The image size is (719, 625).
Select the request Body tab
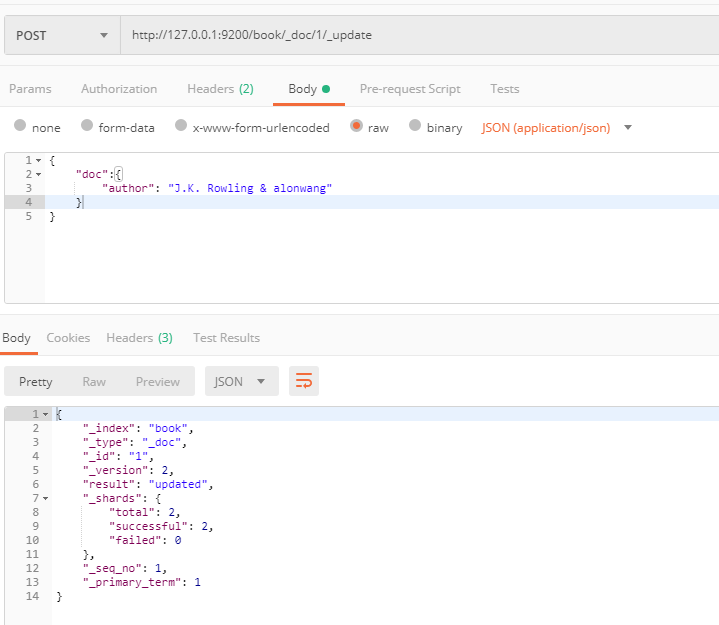click(x=309, y=89)
